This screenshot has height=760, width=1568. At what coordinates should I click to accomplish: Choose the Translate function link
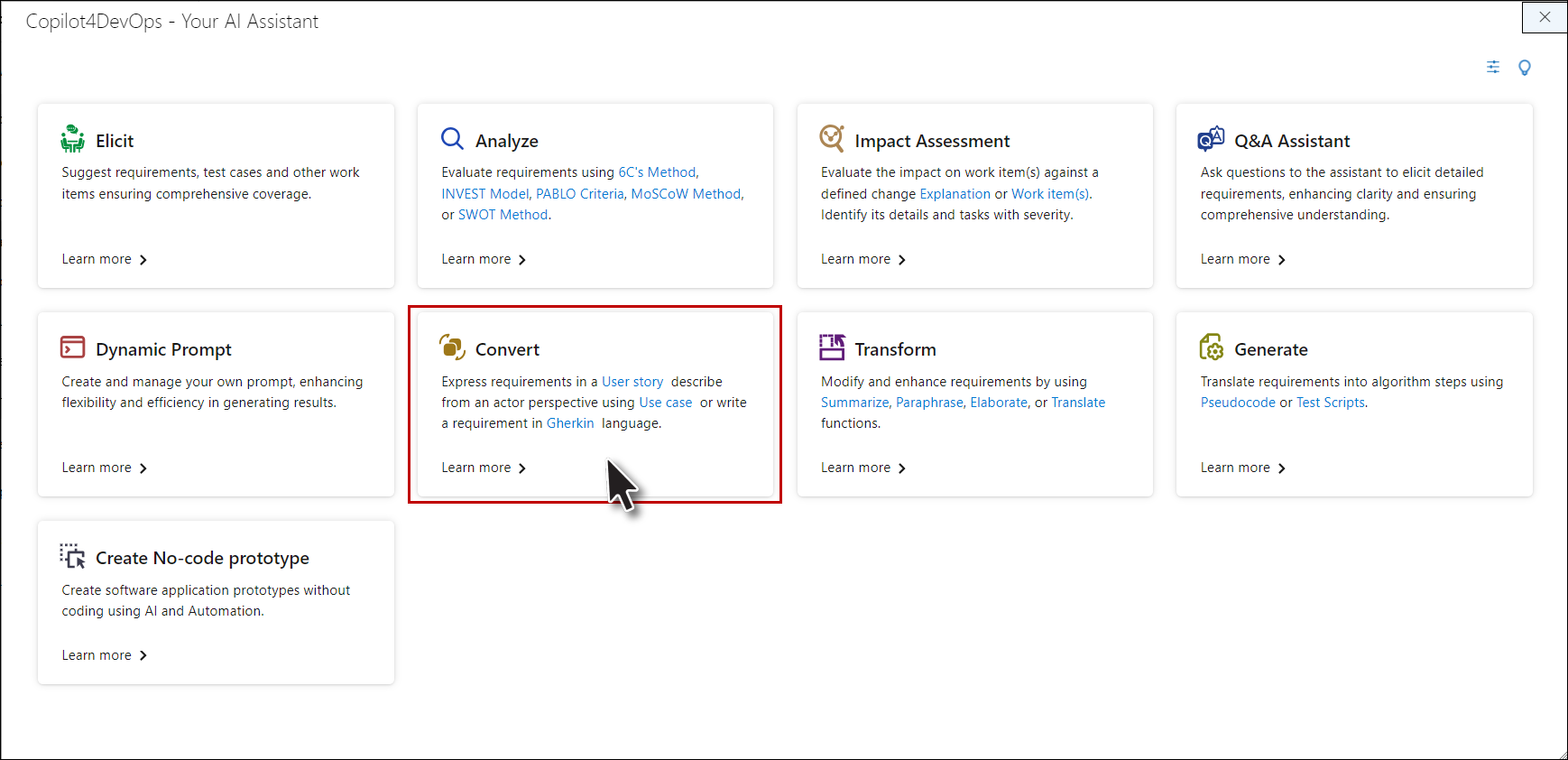(x=1078, y=403)
